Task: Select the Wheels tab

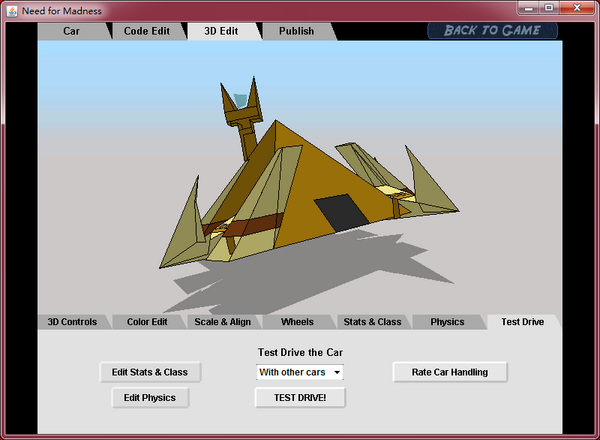Action: point(297,322)
